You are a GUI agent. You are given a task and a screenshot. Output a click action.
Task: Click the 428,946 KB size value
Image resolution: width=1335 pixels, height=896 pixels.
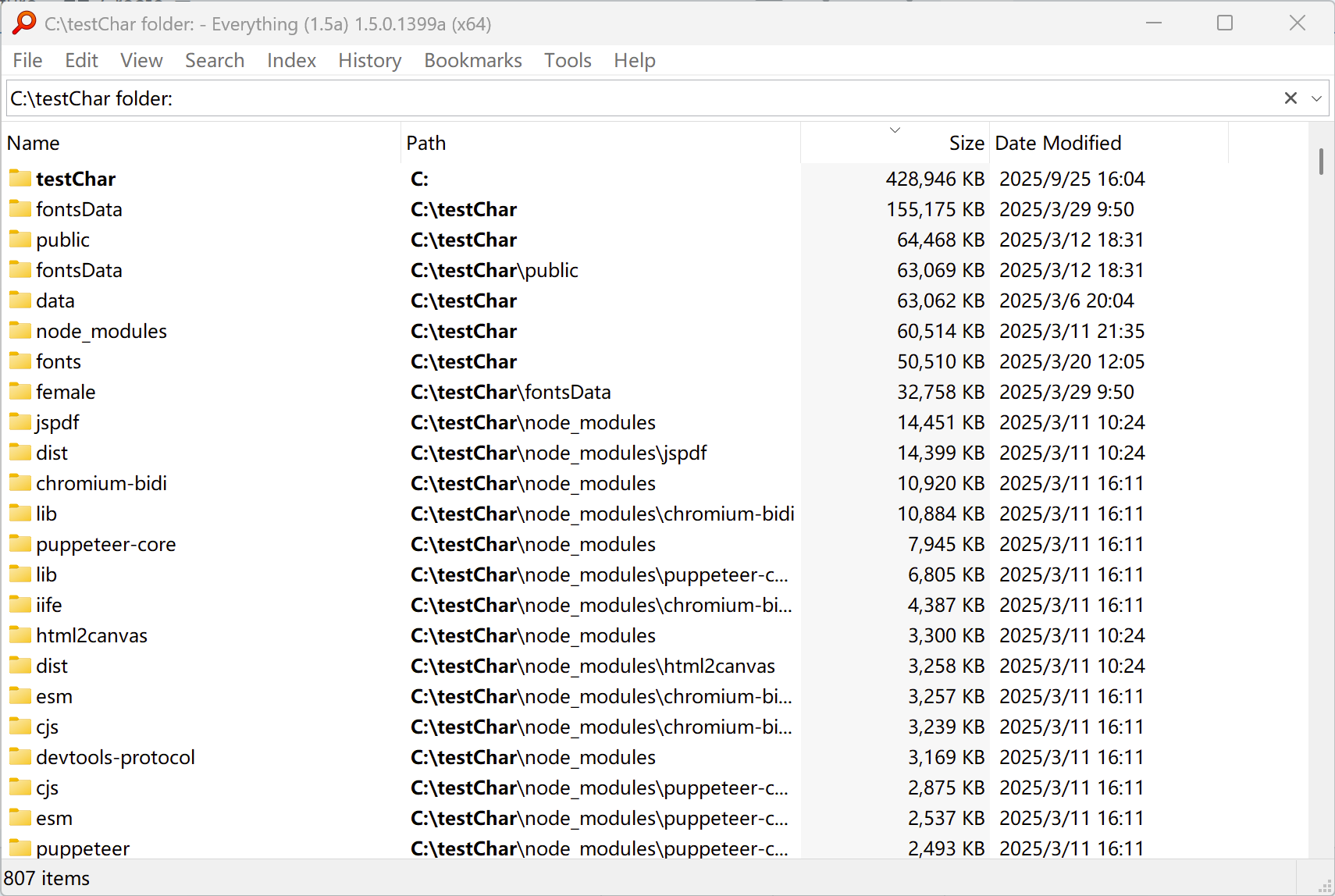coord(935,179)
